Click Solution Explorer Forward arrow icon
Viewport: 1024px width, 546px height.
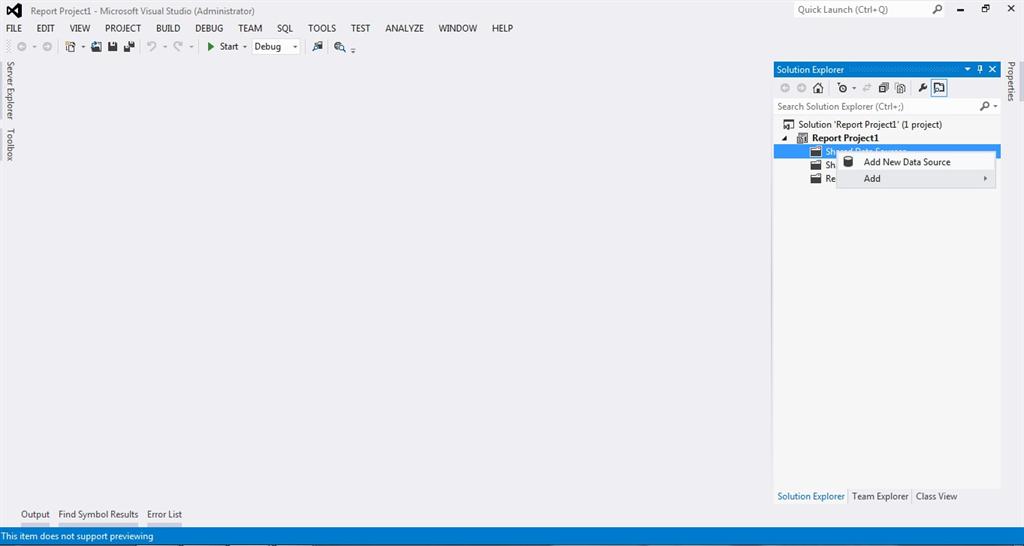pyautogui.click(x=801, y=88)
